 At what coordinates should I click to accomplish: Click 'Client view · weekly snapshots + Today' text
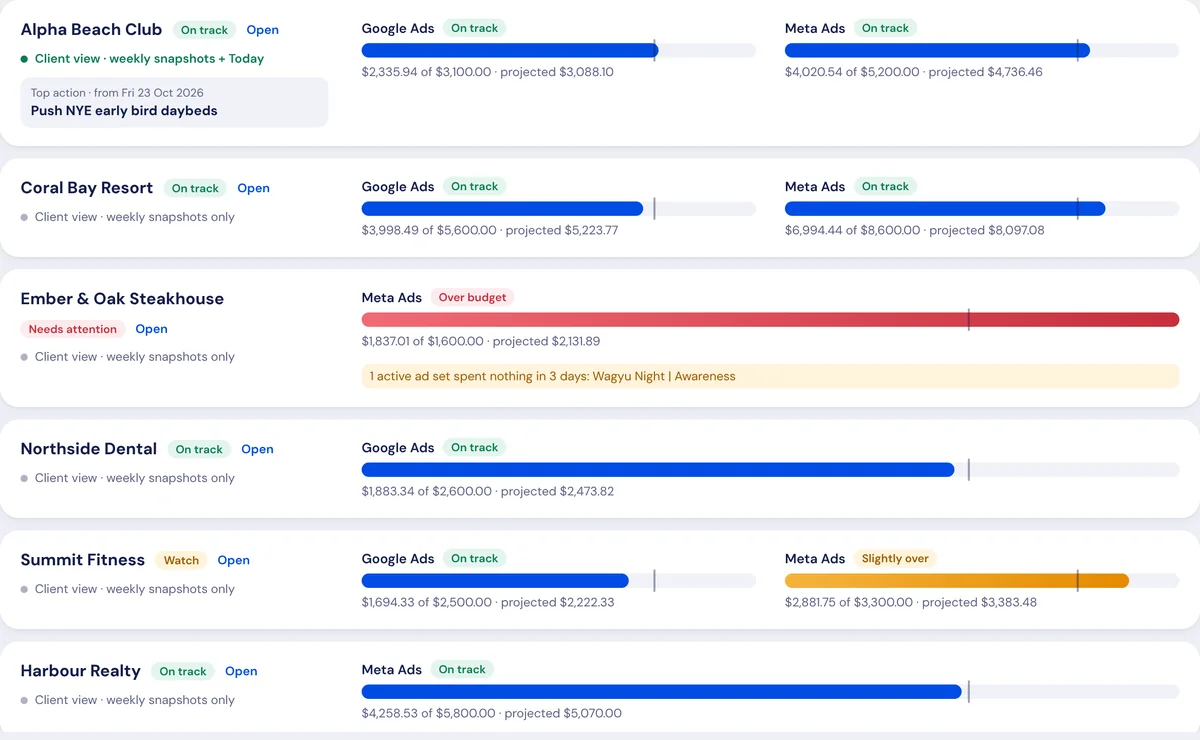pyautogui.click(x=149, y=59)
